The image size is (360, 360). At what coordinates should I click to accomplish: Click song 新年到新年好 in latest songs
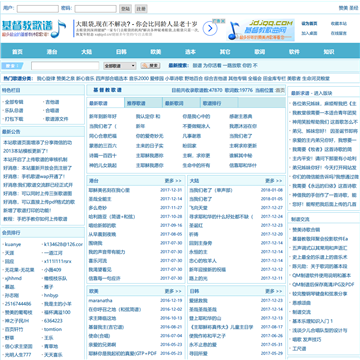pos(103,116)
